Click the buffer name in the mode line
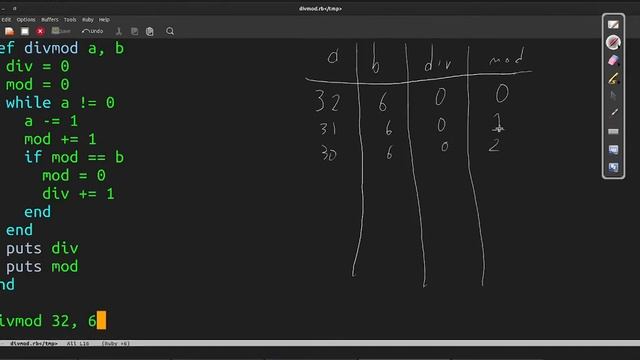640x360 pixels. pos(34,344)
